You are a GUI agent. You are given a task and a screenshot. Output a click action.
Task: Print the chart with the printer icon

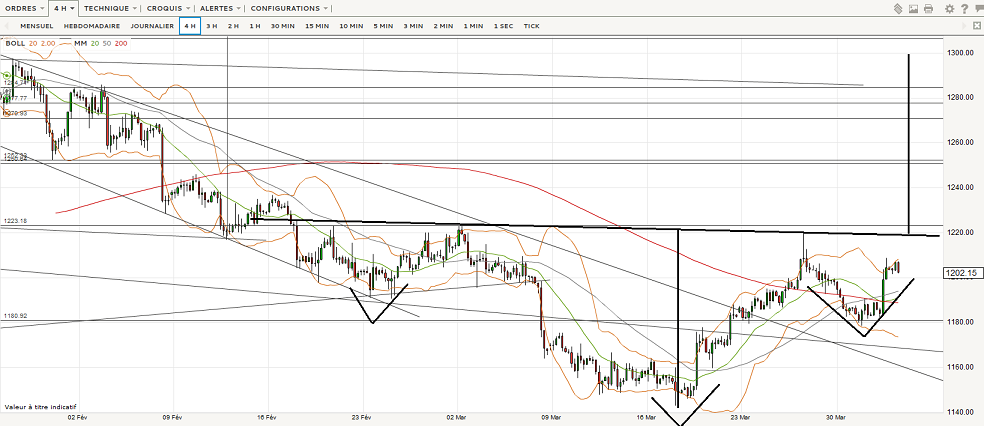(x=929, y=9)
